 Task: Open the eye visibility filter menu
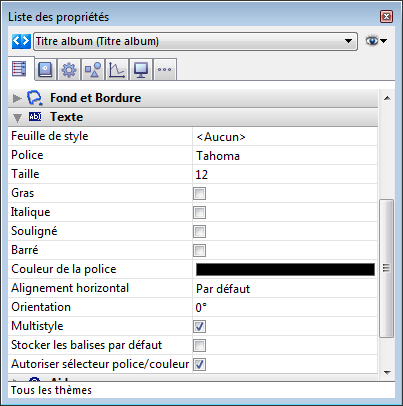click(x=376, y=41)
